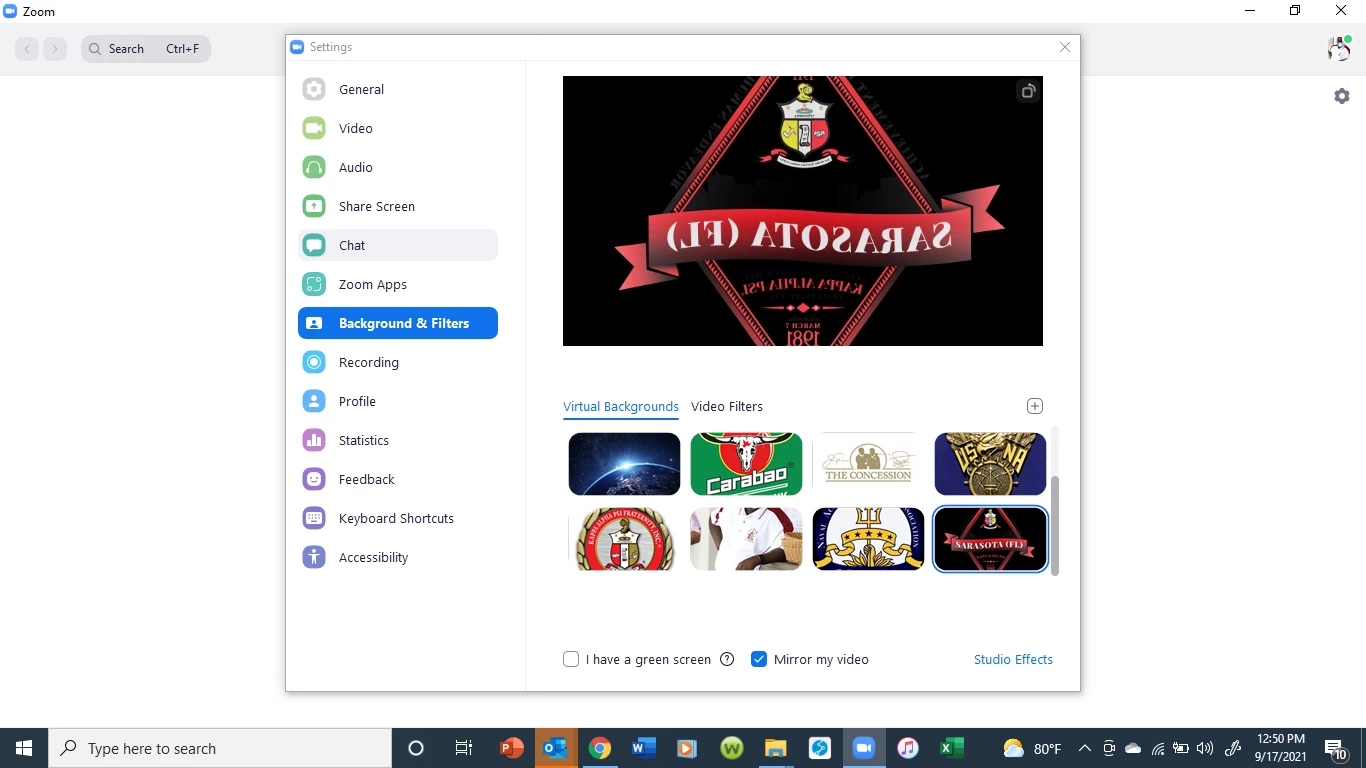Add a new virtual background image
1366x768 pixels.
(1035, 406)
